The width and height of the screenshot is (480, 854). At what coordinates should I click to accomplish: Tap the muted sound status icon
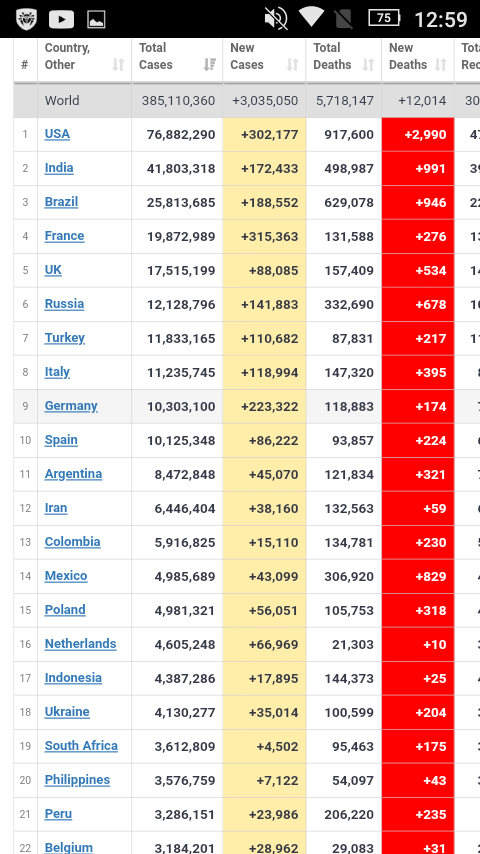(x=276, y=19)
